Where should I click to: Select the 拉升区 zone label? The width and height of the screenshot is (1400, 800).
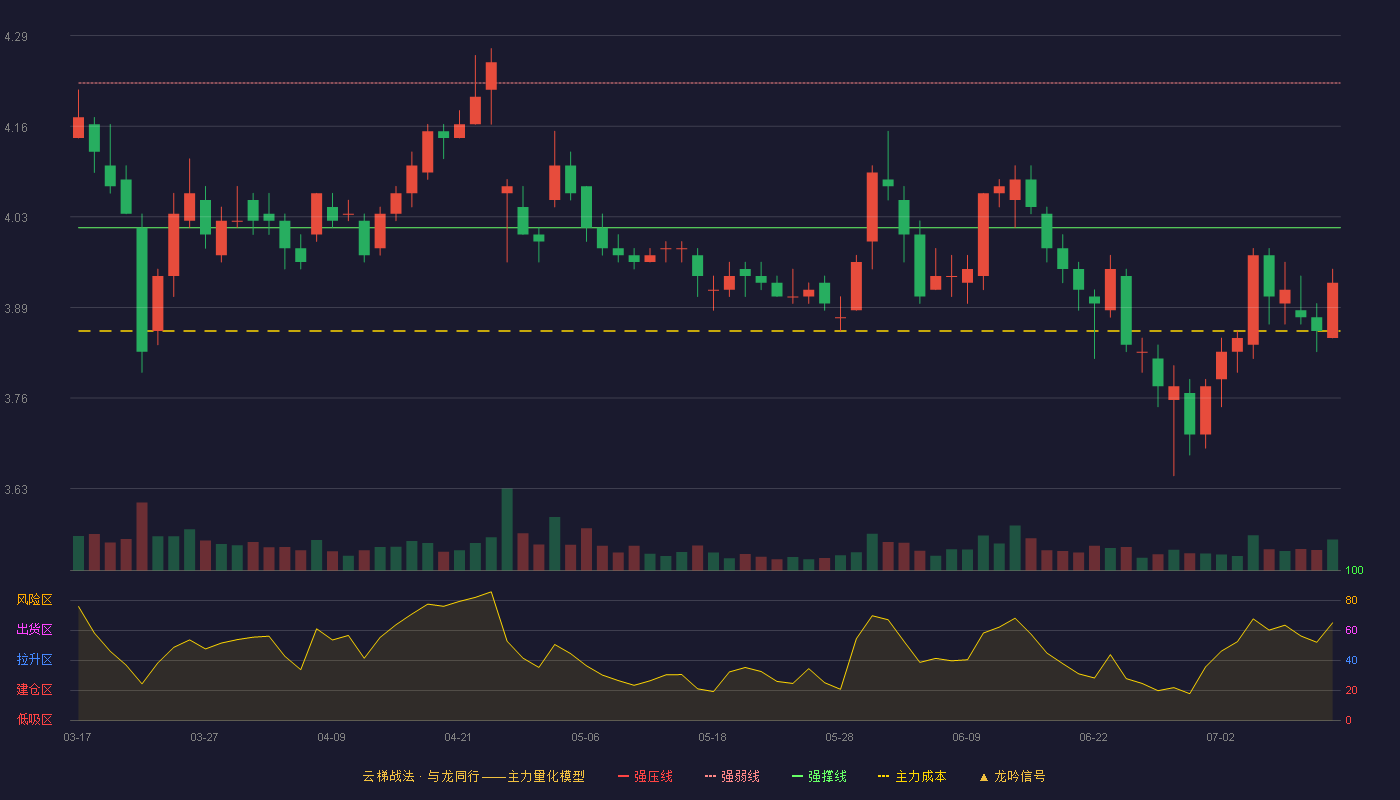click(34, 660)
